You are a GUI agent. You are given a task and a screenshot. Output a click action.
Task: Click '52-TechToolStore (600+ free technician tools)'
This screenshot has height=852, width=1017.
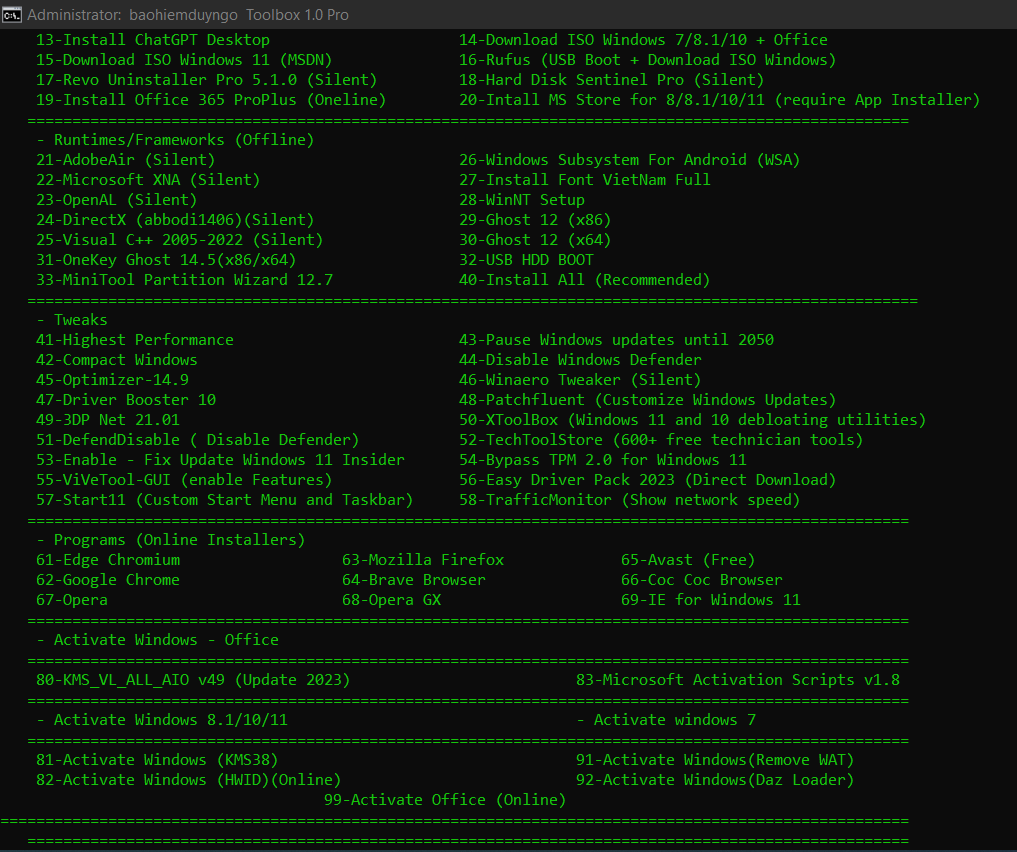661,440
